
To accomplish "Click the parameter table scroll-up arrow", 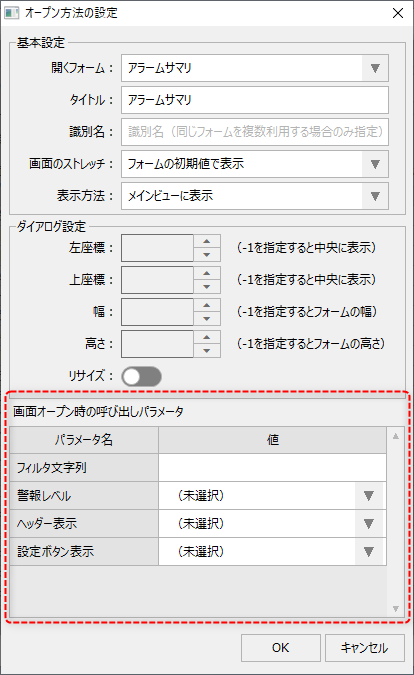I will (395, 437).
